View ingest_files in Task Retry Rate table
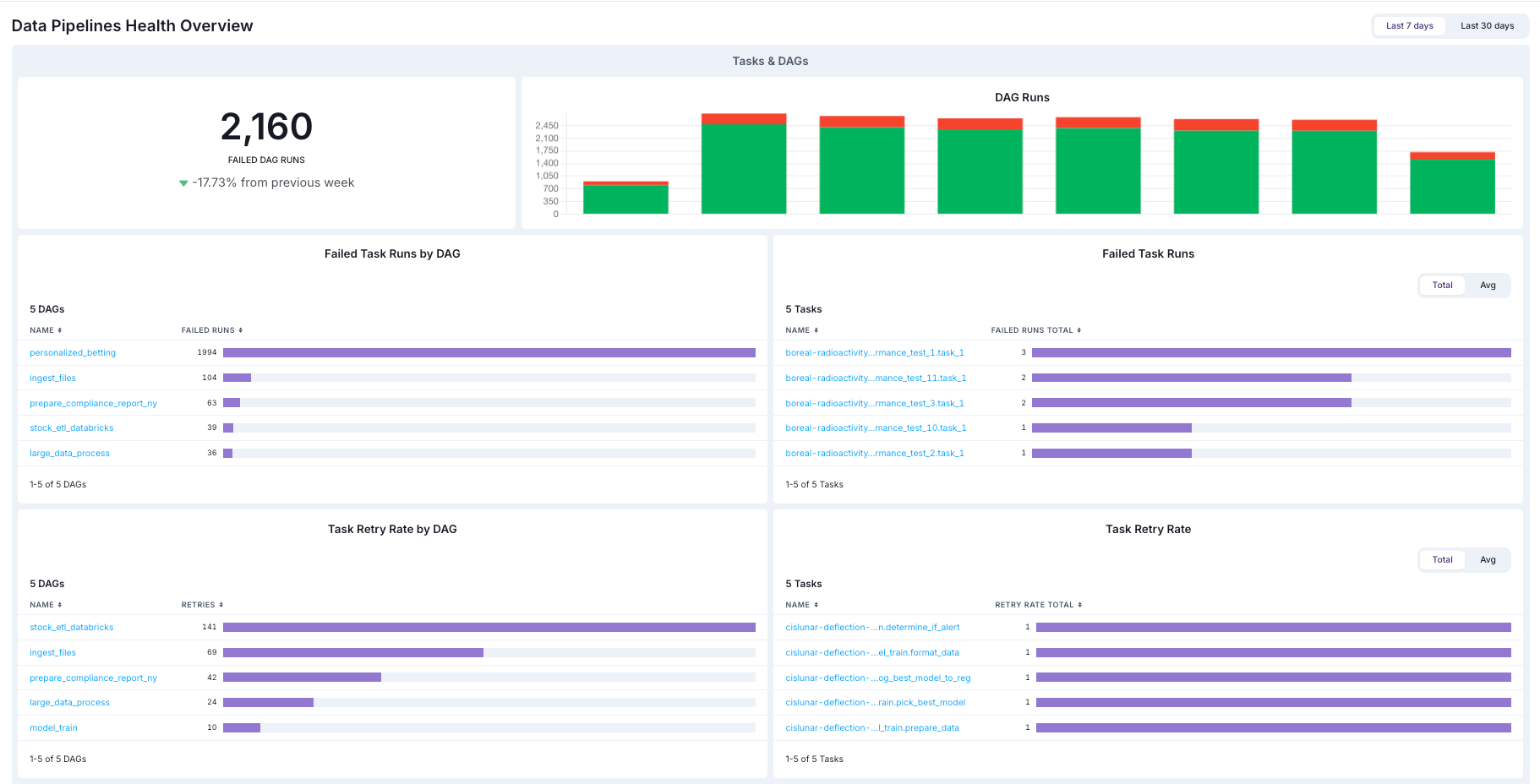 pyautogui.click(x=52, y=652)
